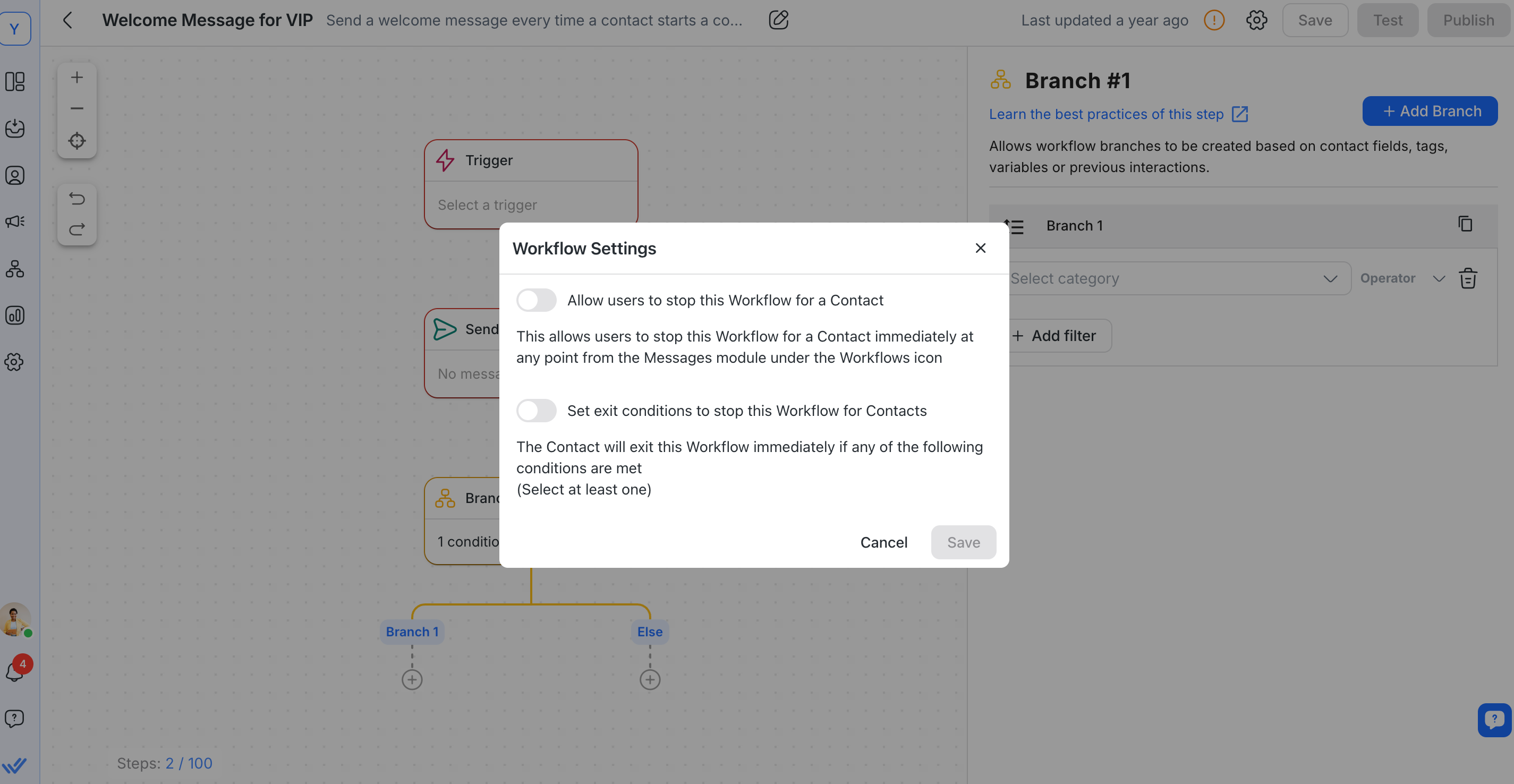The height and width of the screenshot is (784, 1514).
Task: Duplicate Branch 1 using the copy icon
Action: [x=1465, y=224]
